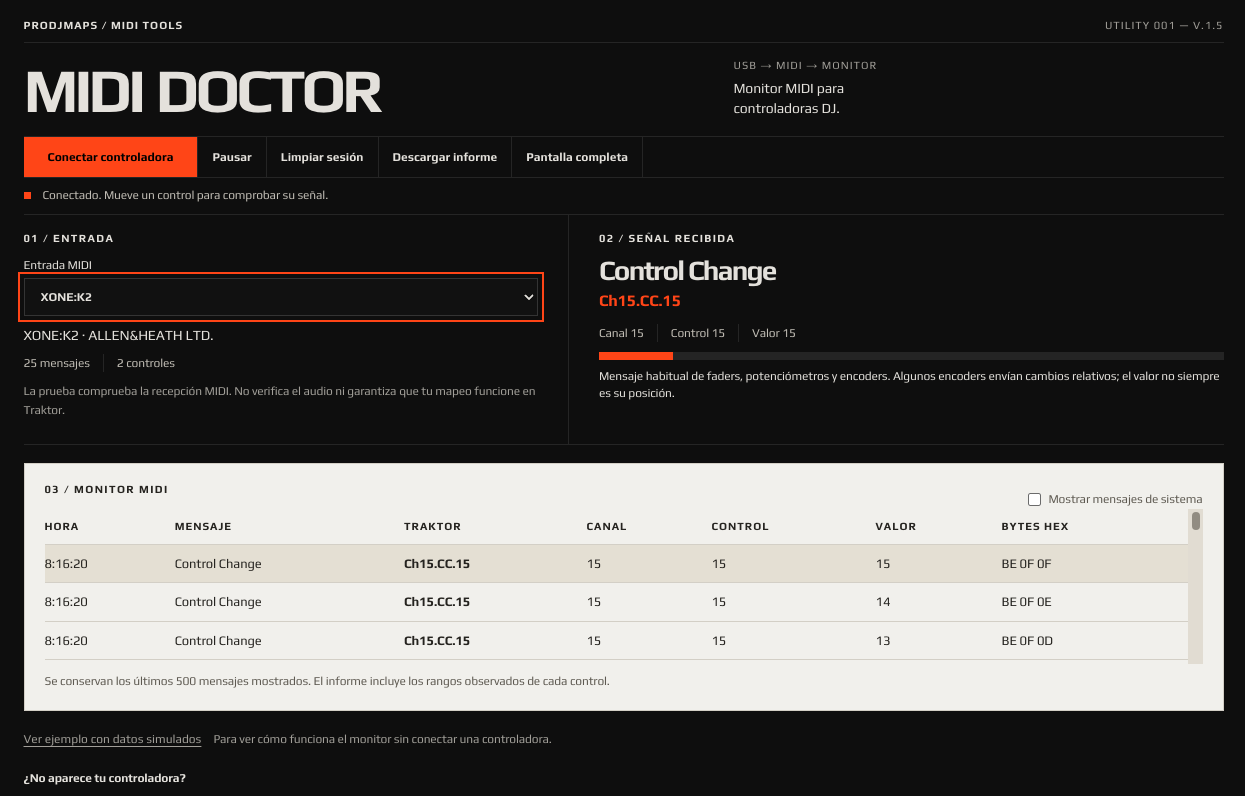Click the 2 controles counter
The image size is (1245, 796).
(146, 363)
